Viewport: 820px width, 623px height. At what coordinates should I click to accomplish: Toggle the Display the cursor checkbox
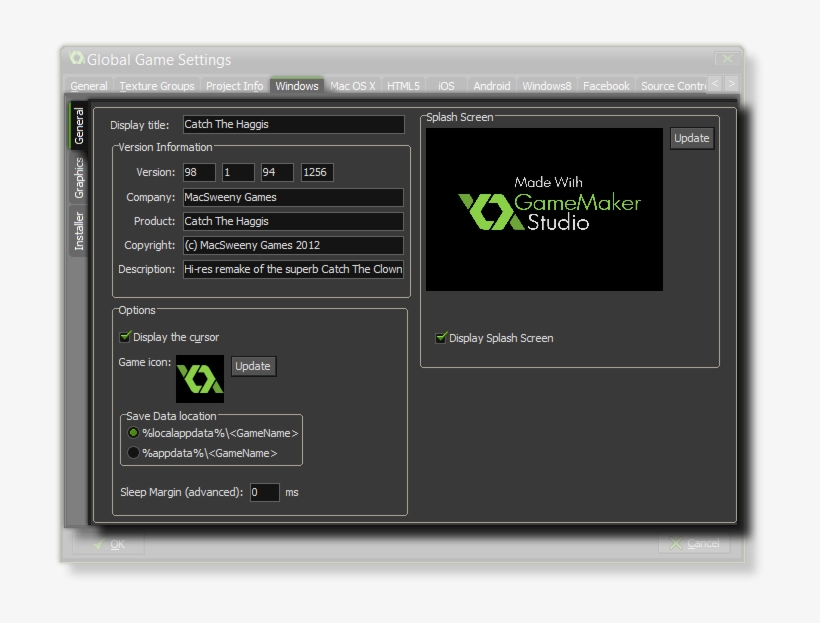pyautogui.click(x=126, y=337)
